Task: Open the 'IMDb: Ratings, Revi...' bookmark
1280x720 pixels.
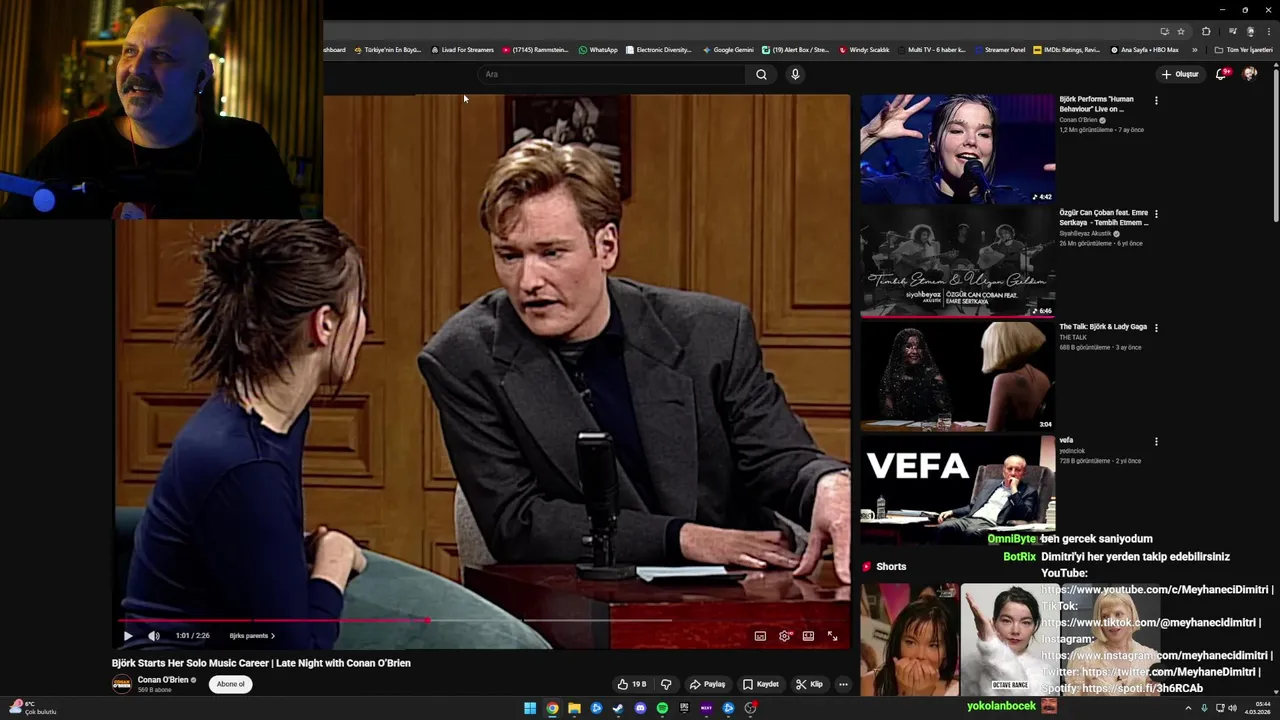Action: click(x=1067, y=50)
